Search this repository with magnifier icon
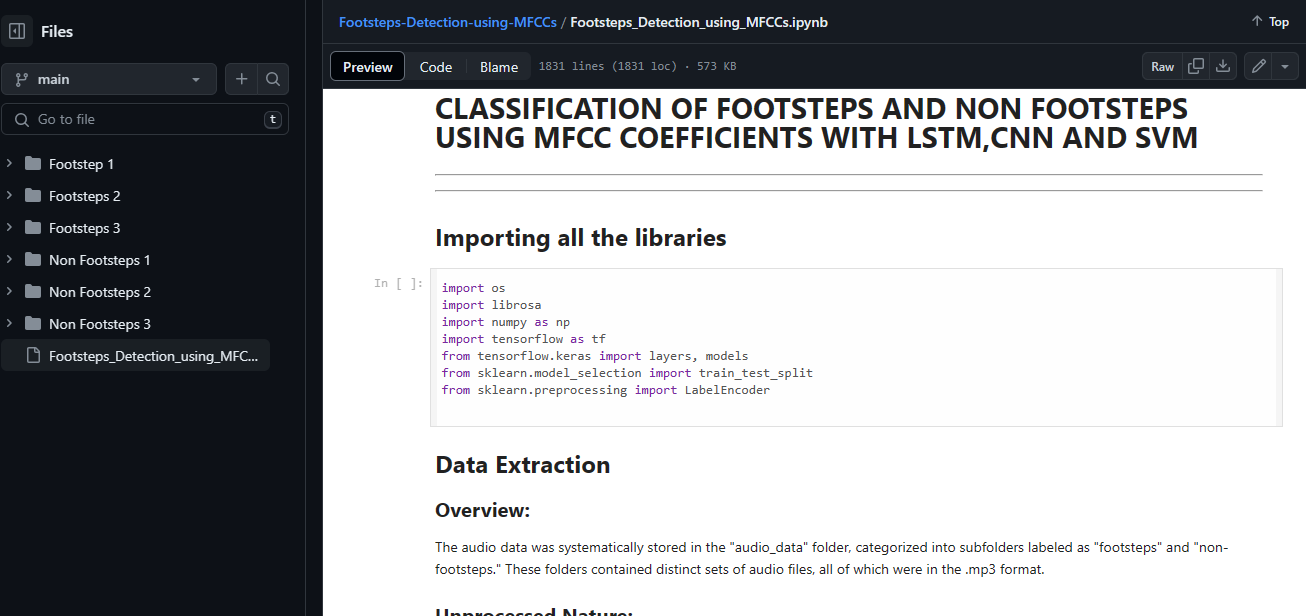 (273, 79)
